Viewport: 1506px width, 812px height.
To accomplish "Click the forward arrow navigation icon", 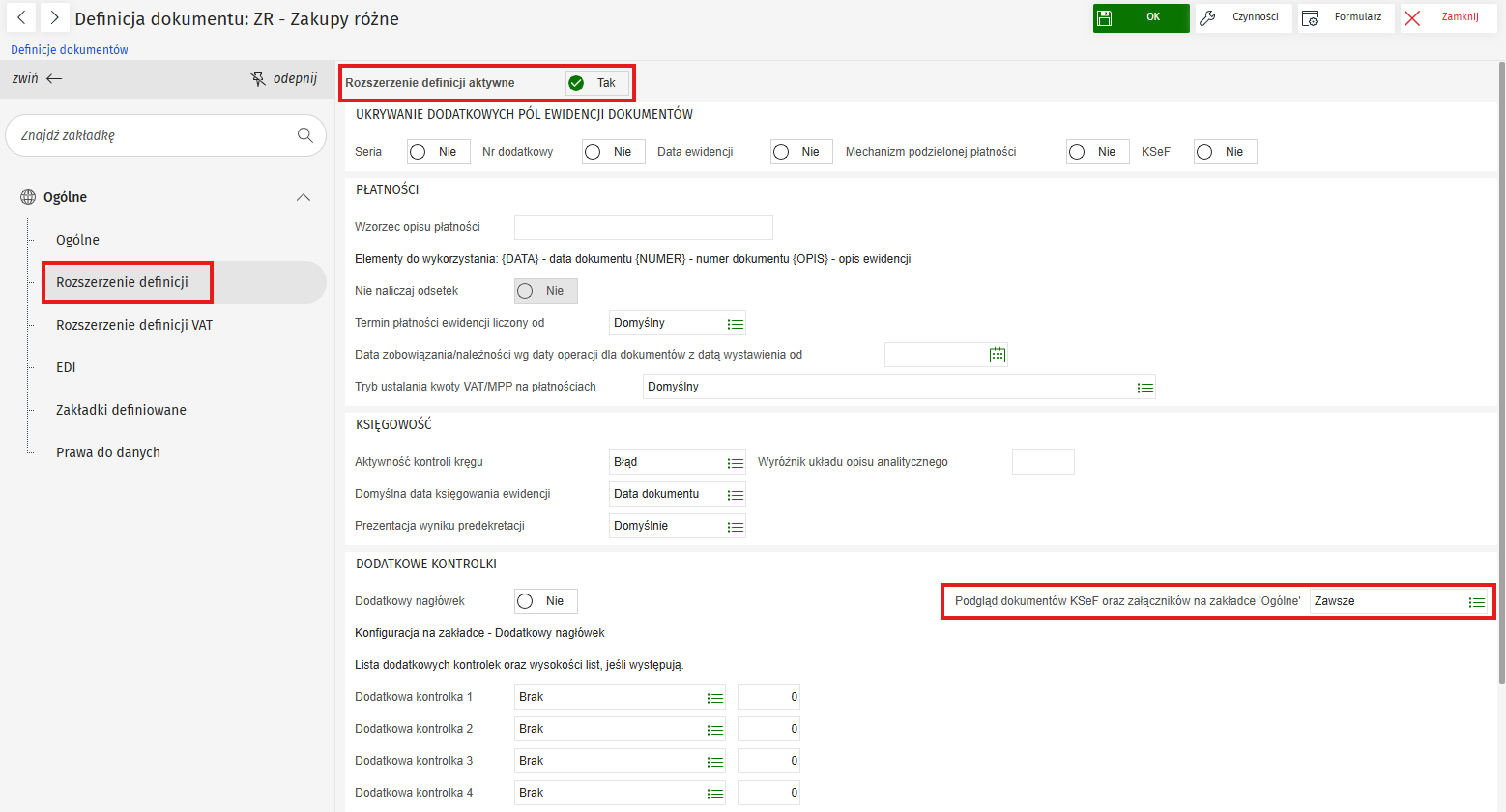I will 54,17.
